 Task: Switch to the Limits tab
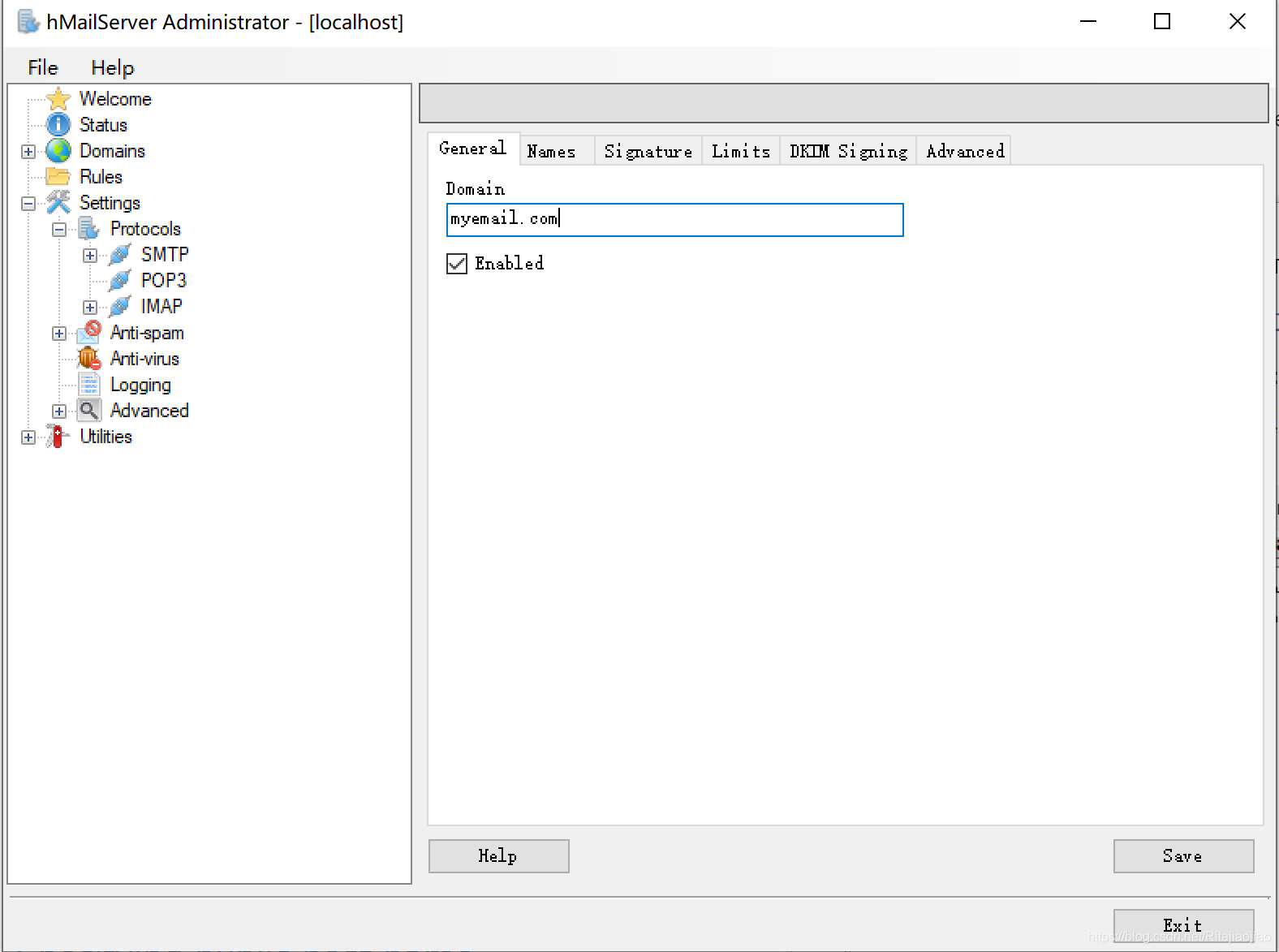740,151
